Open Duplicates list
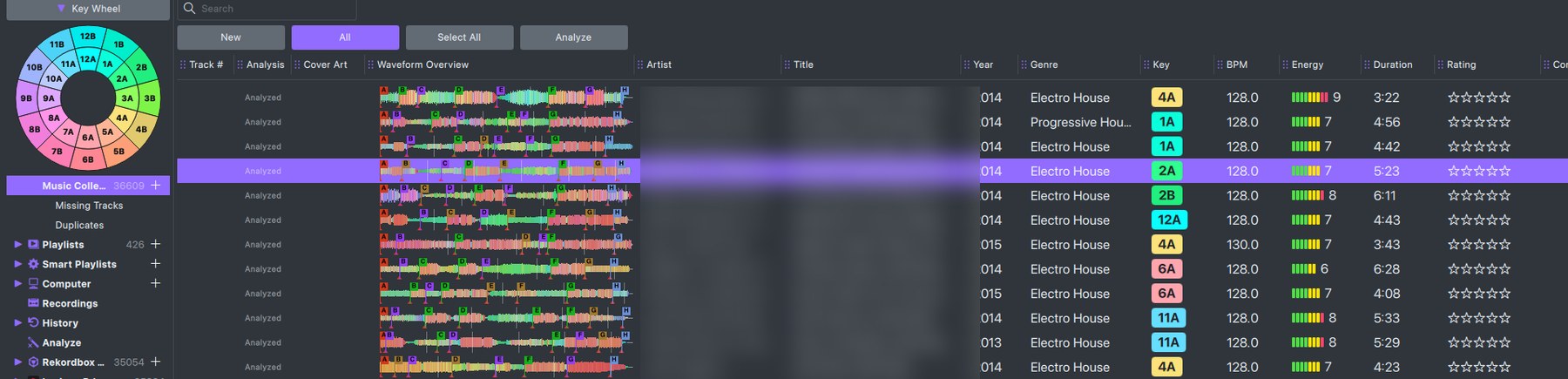The height and width of the screenshot is (379, 1568). point(79,225)
